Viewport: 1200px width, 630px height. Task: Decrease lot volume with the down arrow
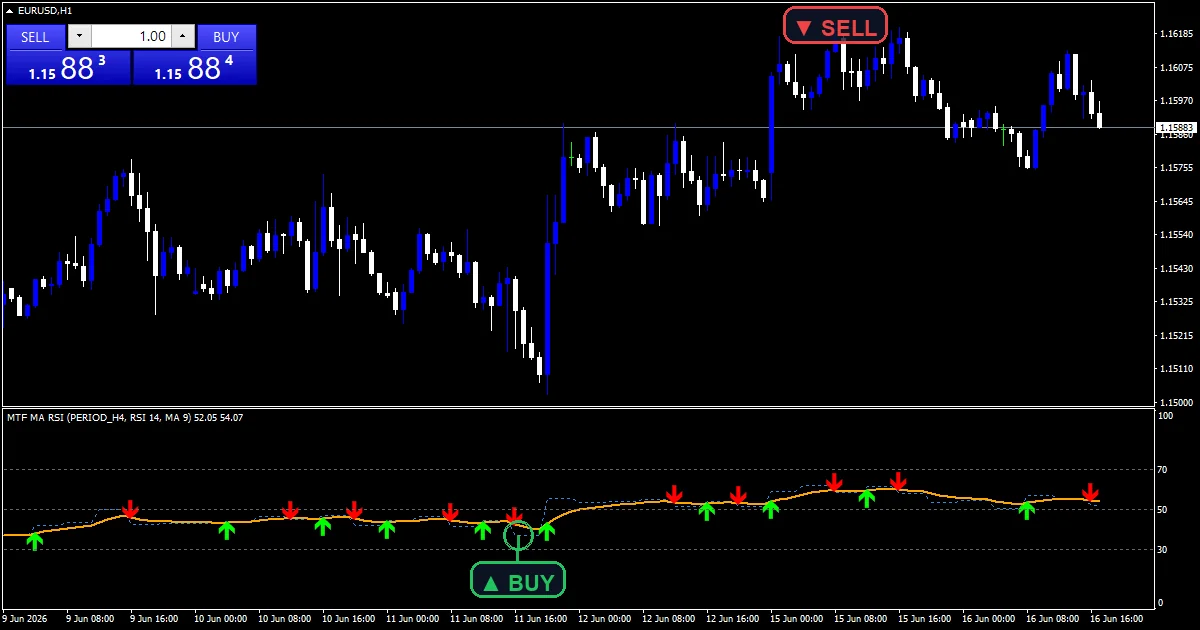79,37
